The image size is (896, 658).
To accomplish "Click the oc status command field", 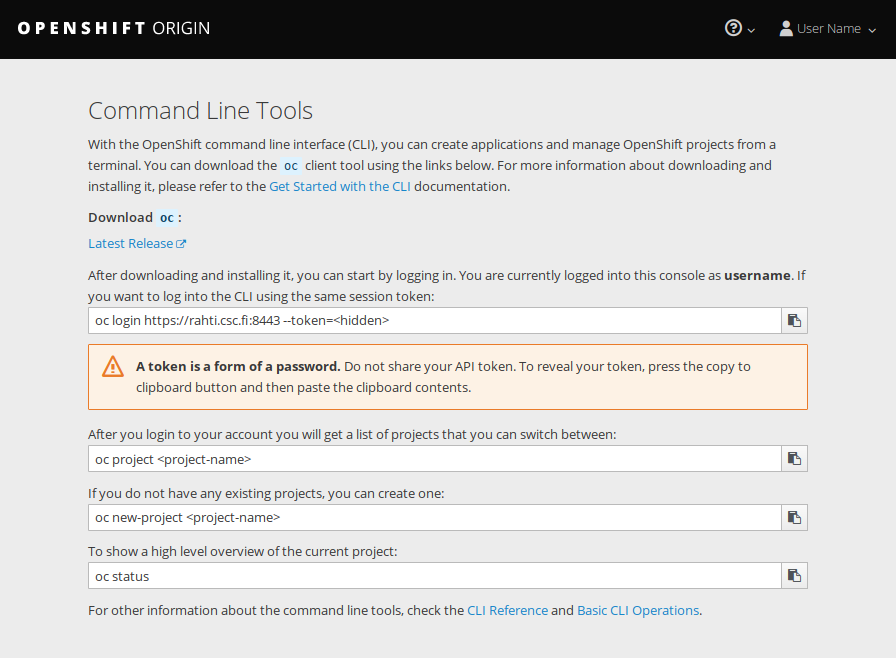I will pyautogui.click(x=435, y=576).
